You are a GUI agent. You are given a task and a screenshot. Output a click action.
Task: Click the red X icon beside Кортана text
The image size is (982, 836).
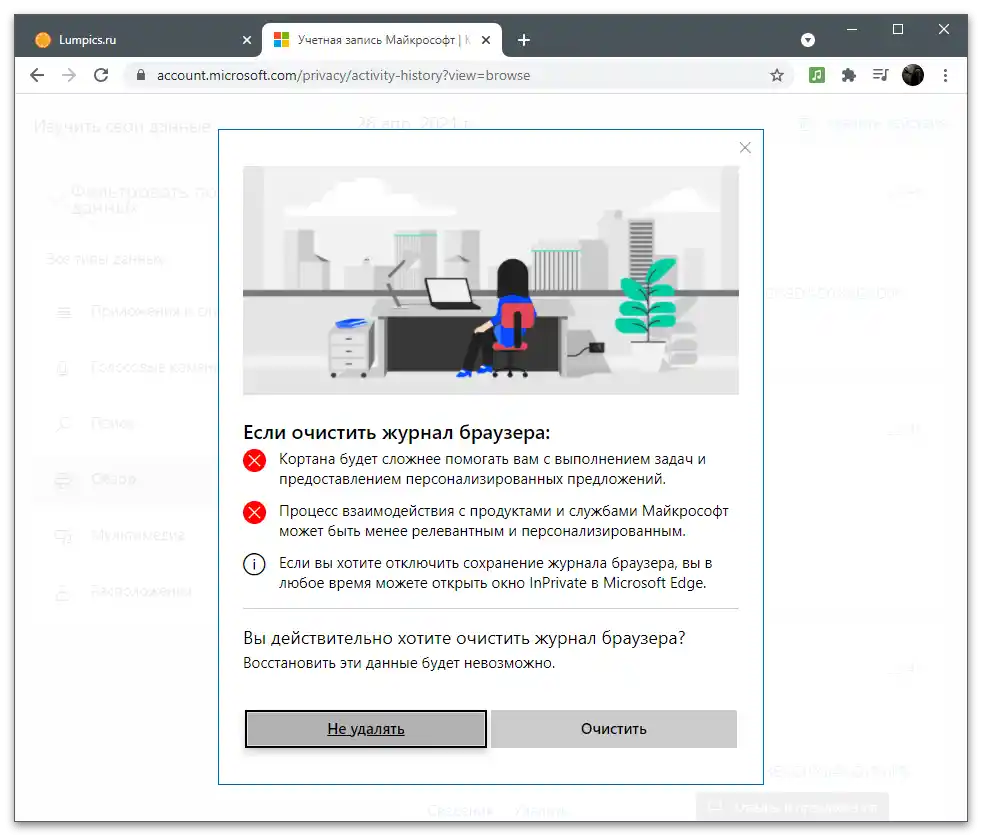(254, 460)
